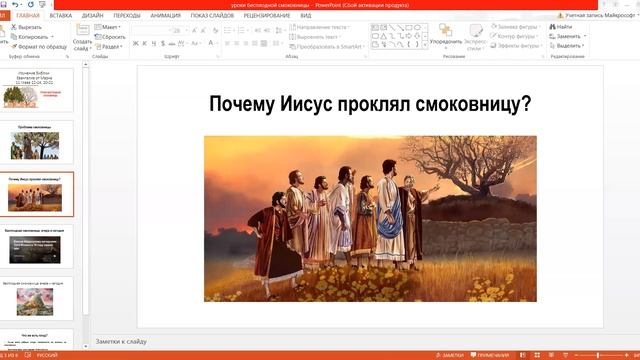Zoom in with plus icon
Image resolution: width=640 pixels, height=360 pixels.
(x=627, y=356)
